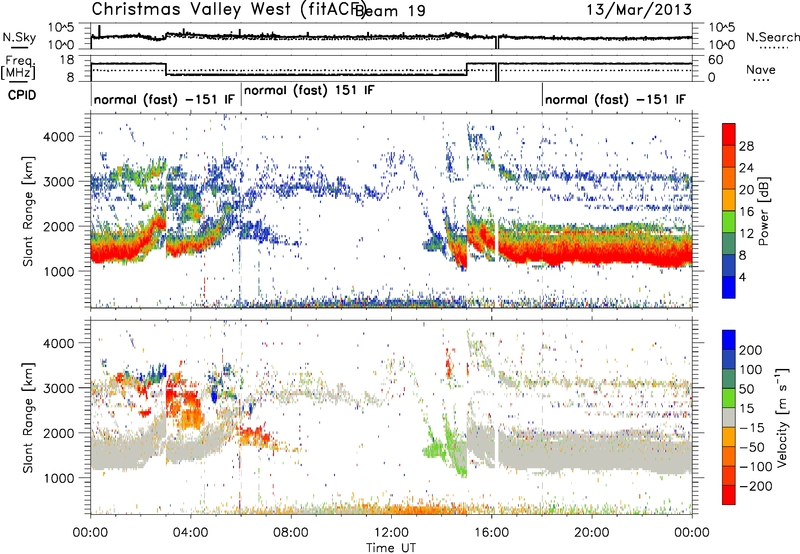Pick the blue bottom segment of Power color bar
Viewport: 800px width, 554px height.
tap(729, 287)
